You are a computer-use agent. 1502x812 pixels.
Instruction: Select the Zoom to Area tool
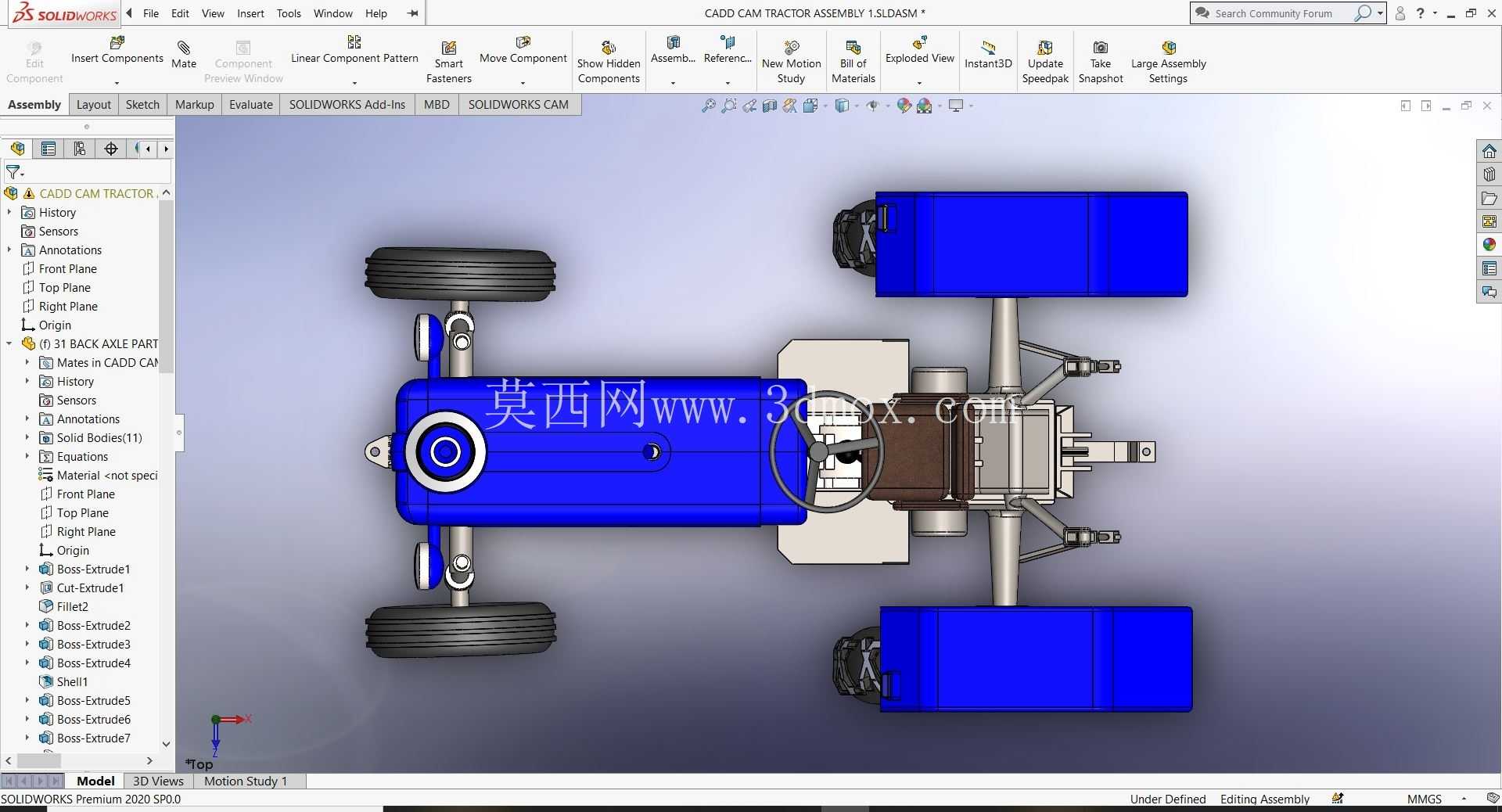[729, 106]
